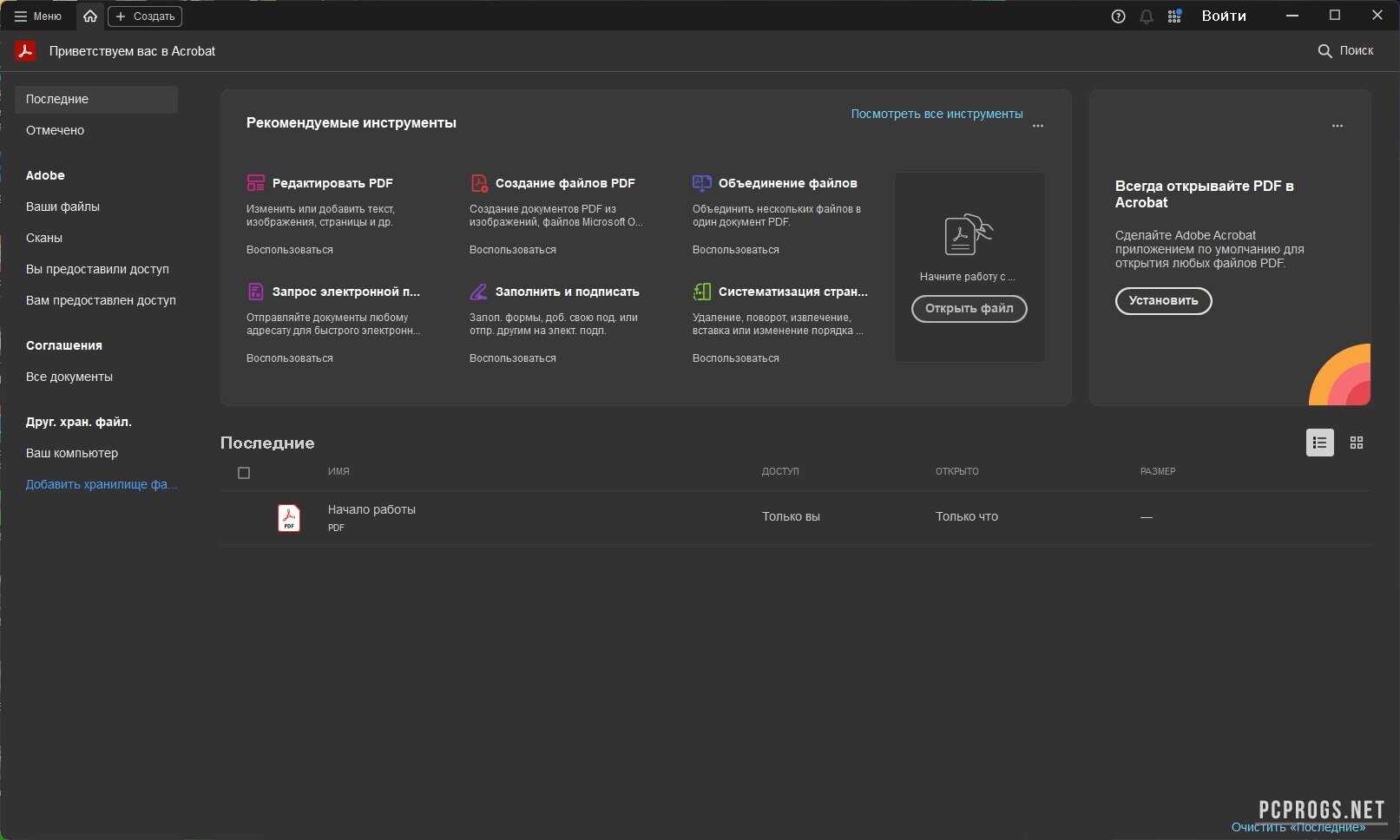The height and width of the screenshot is (840, 1400).
Task: Switch to list view of recent files
Action: click(x=1319, y=443)
